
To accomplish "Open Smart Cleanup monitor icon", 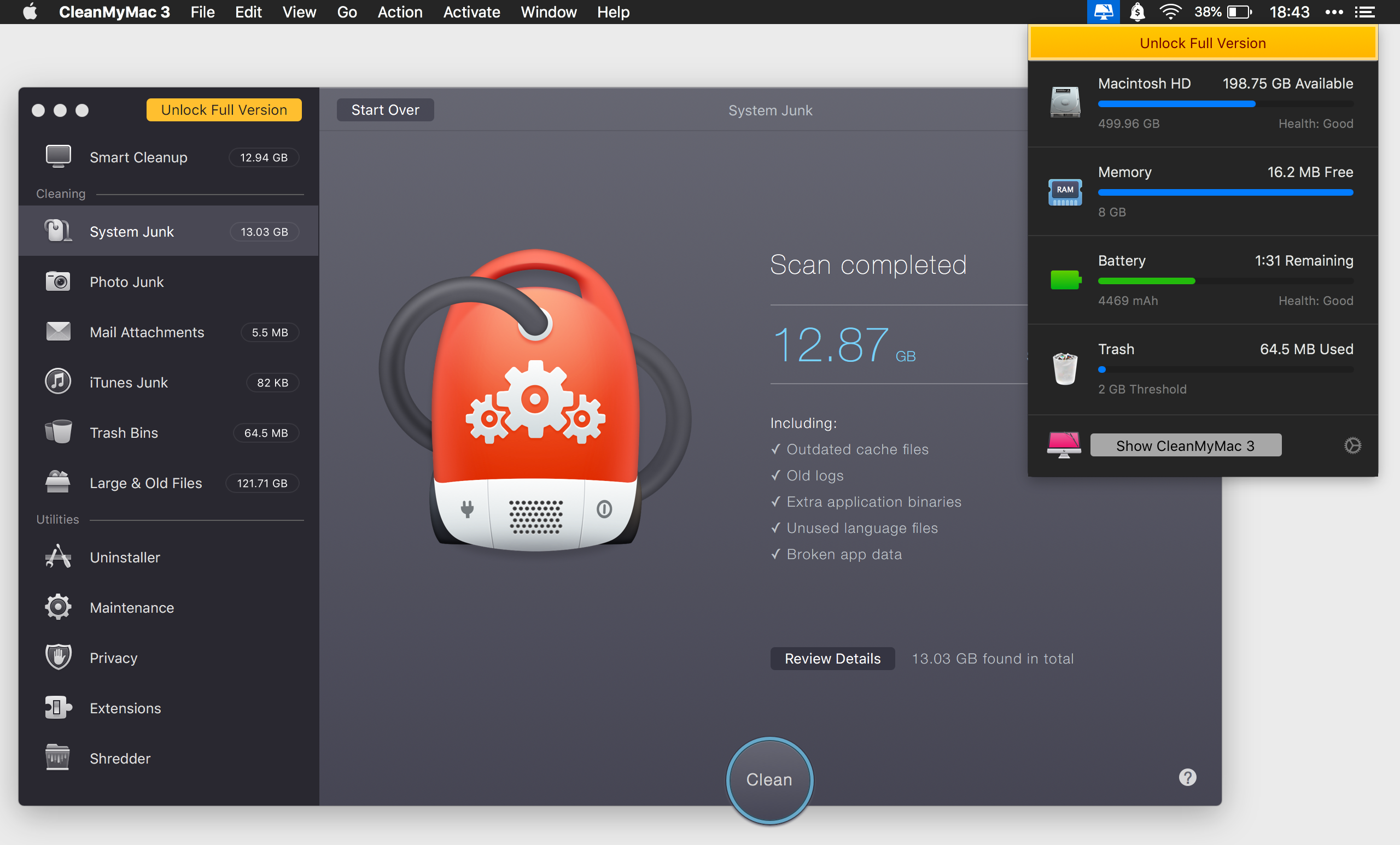I will pyautogui.click(x=58, y=157).
